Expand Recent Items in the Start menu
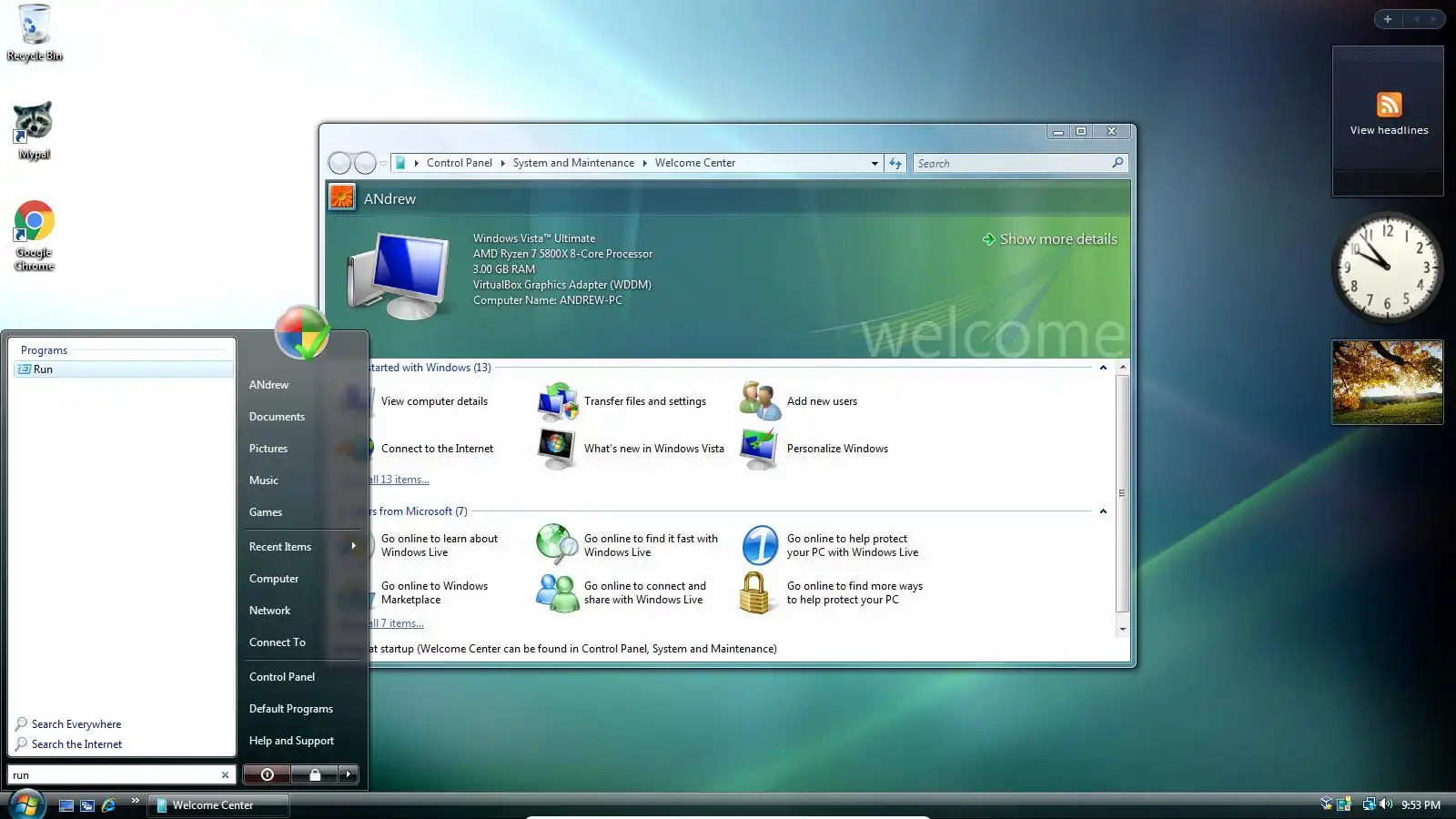 302,547
